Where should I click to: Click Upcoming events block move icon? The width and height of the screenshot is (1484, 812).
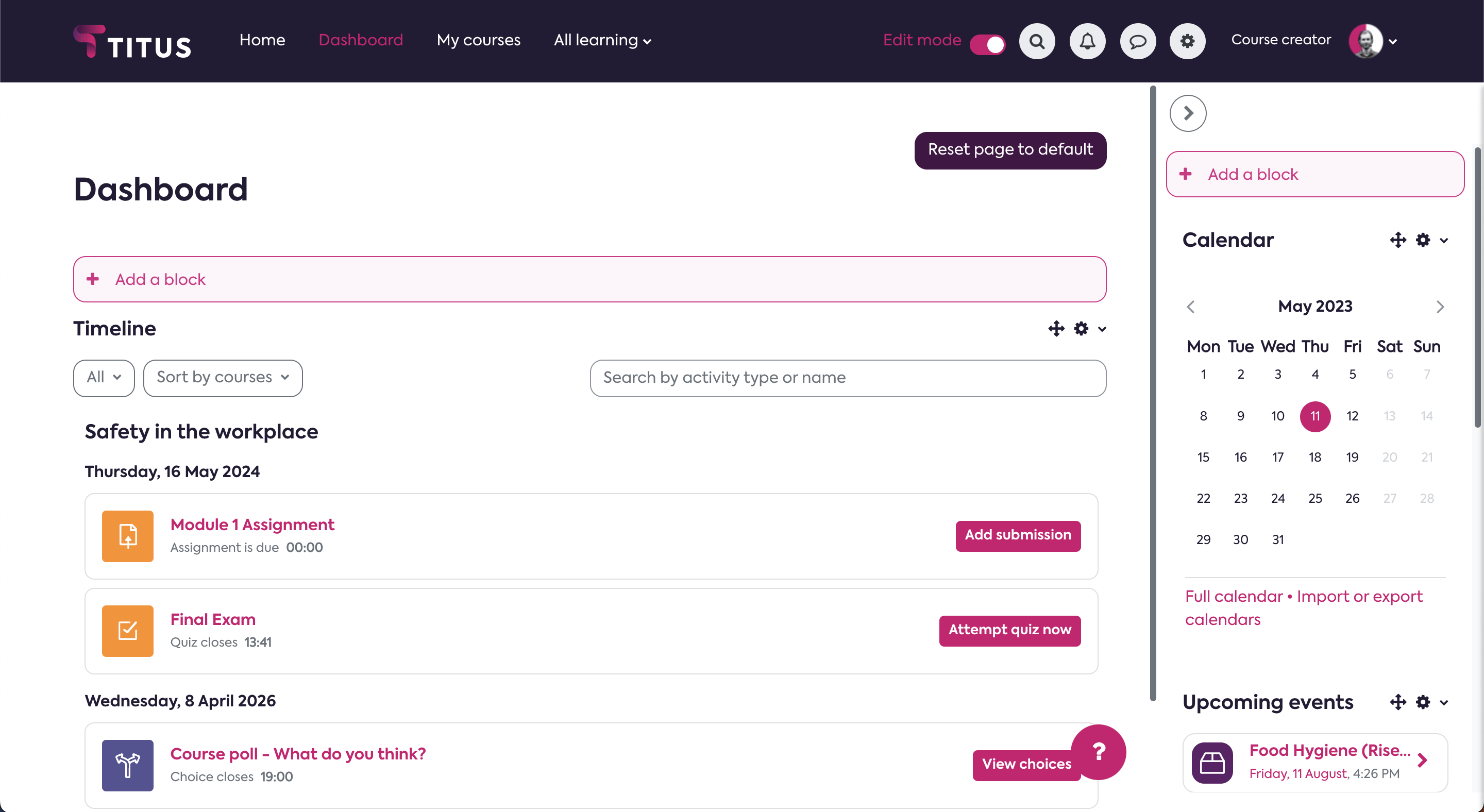pyautogui.click(x=1397, y=702)
